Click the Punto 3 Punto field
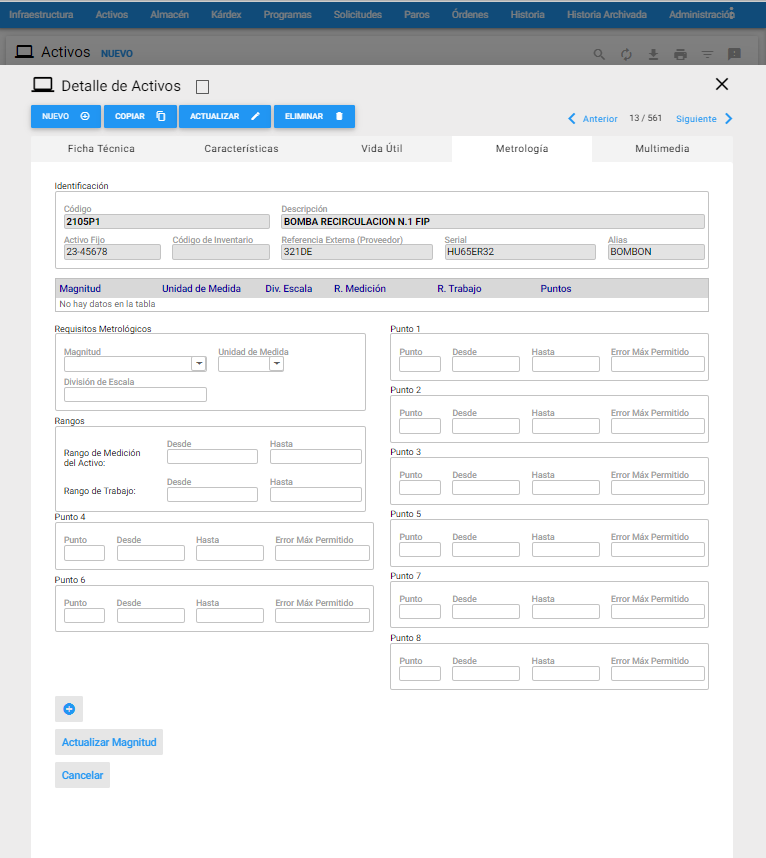This screenshot has height=858, width=766. pyautogui.click(x=420, y=488)
